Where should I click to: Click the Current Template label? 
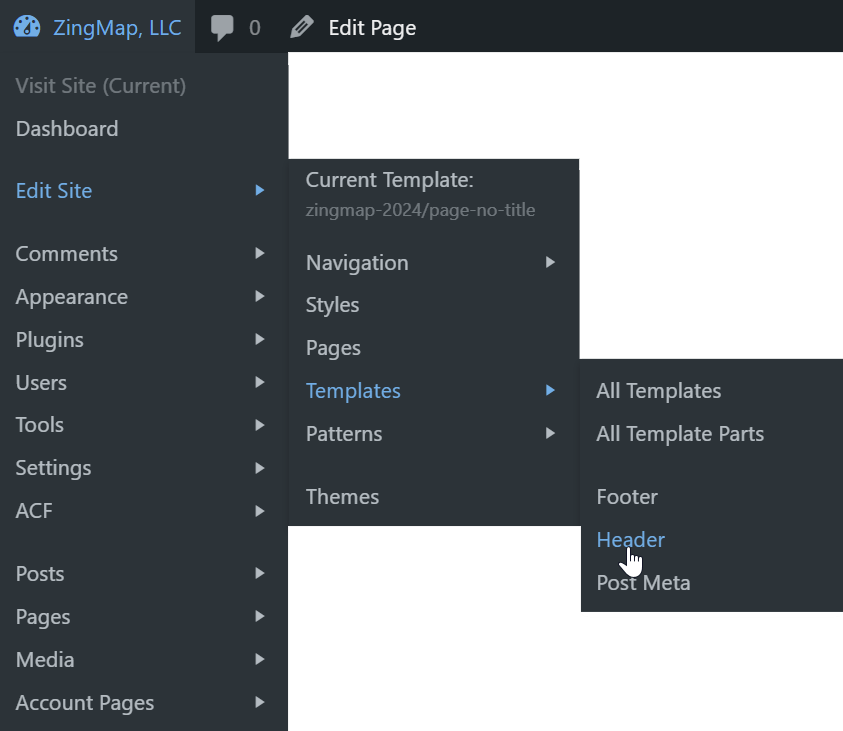pyautogui.click(x=390, y=180)
